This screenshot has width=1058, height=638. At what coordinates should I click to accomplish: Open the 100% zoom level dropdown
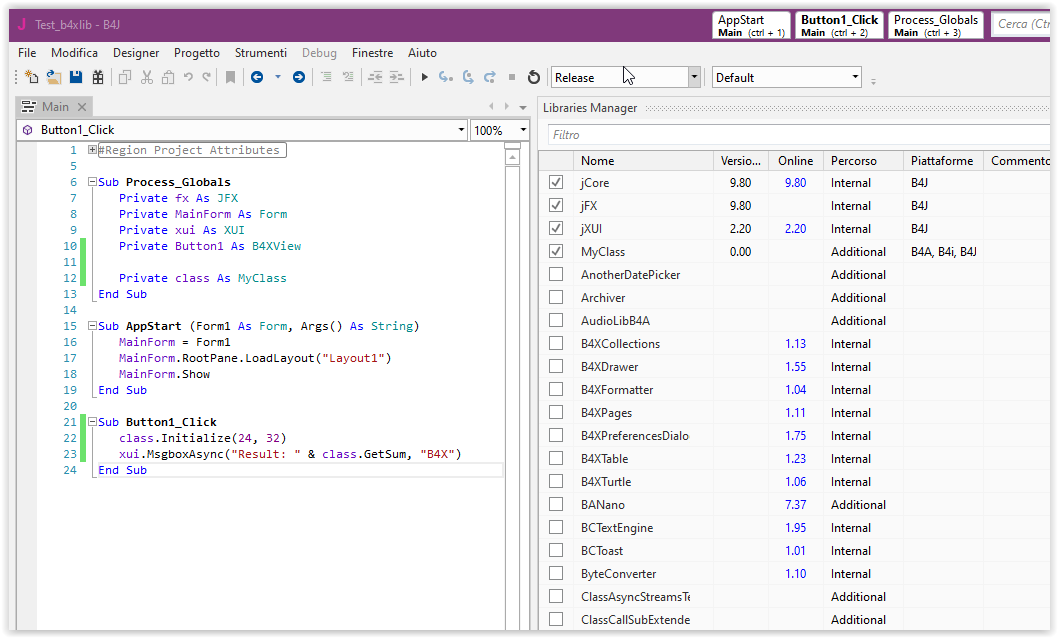522,130
